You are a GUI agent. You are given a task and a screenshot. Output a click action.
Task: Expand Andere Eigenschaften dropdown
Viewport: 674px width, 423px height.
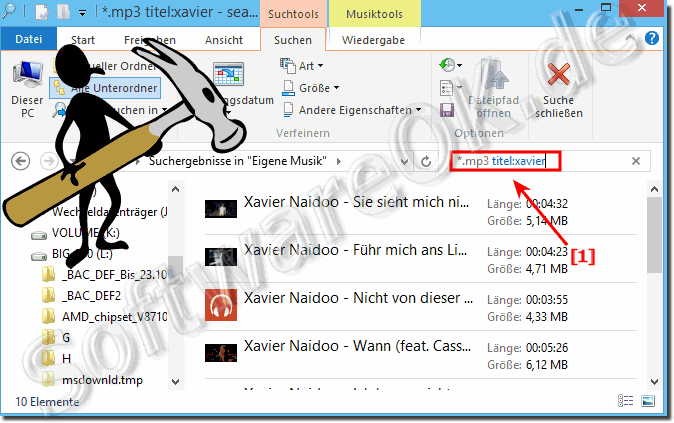pyautogui.click(x=352, y=110)
